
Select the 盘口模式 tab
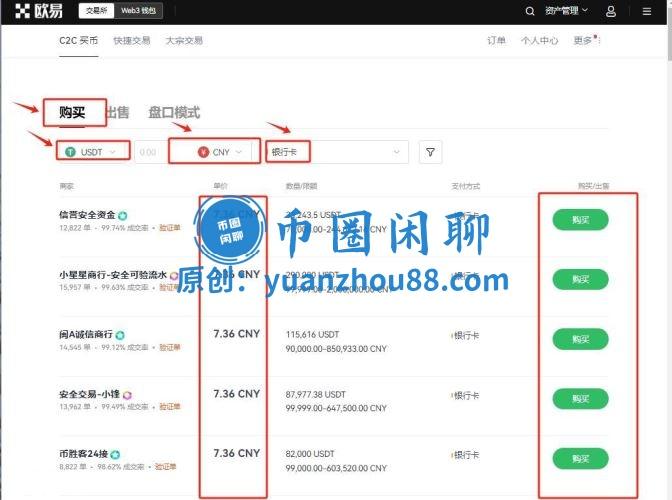174,113
